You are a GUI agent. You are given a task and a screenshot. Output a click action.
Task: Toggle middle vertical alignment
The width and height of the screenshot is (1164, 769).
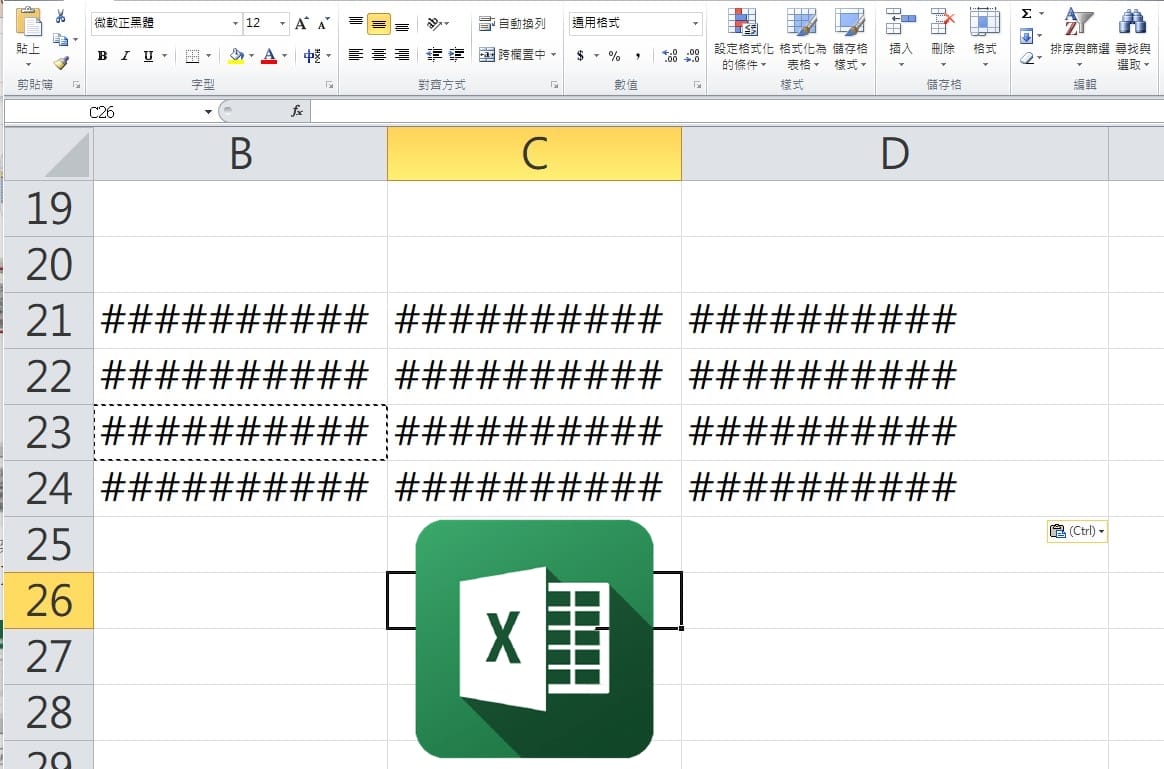[x=379, y=24]
